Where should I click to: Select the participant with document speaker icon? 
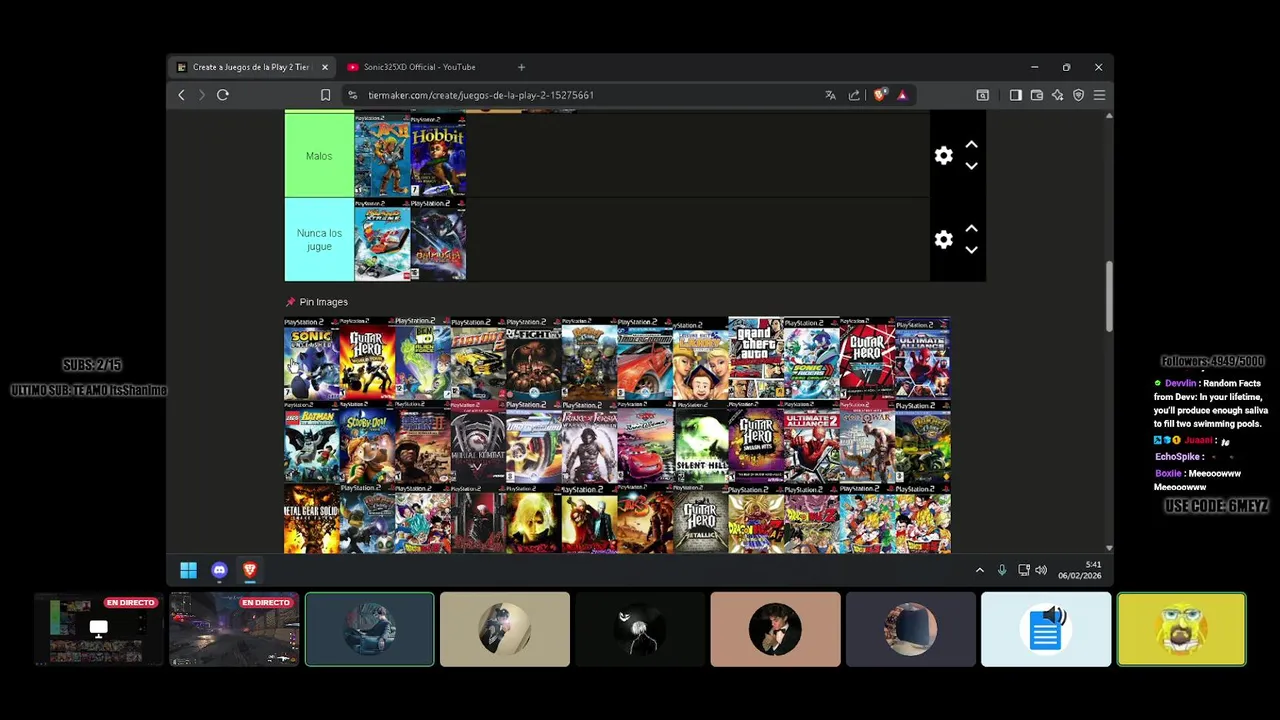coord(1046,629)
